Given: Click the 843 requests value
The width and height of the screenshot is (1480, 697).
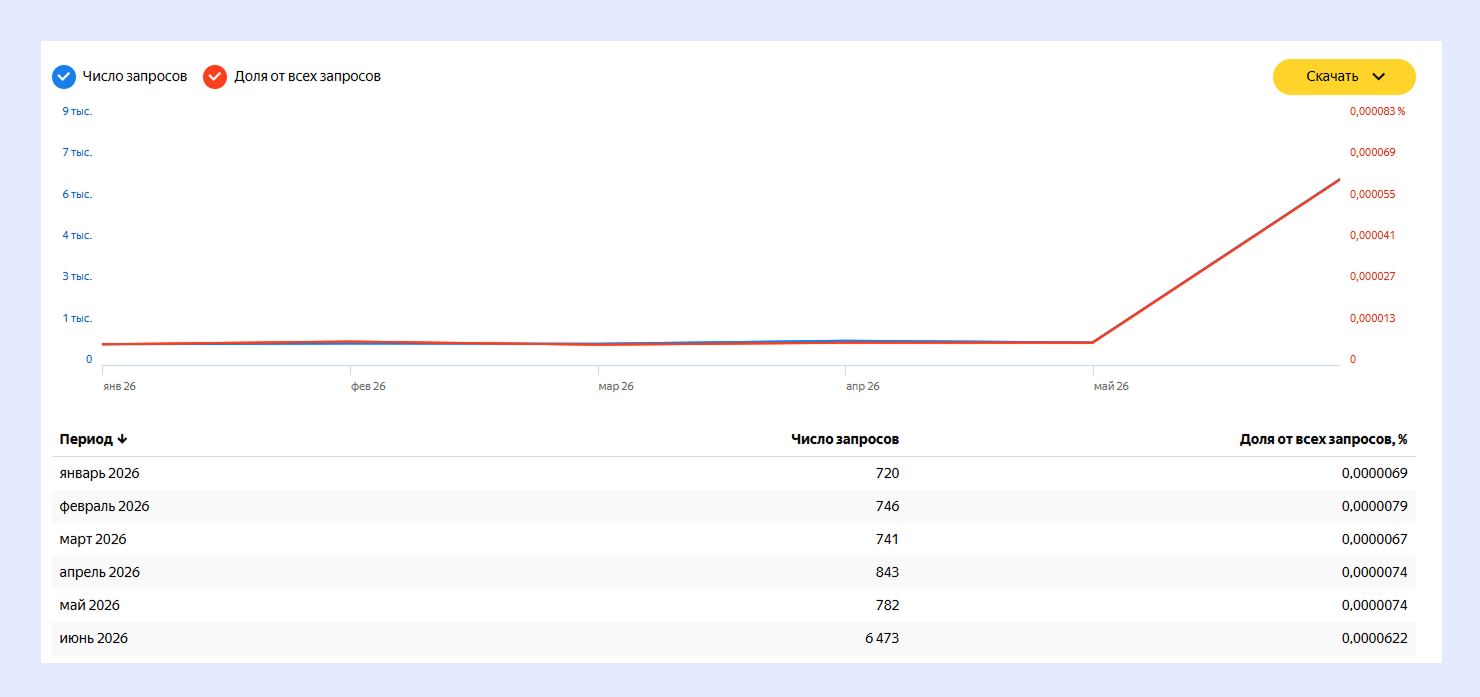Looking at the screenshot, I should [x=887, y=572].
